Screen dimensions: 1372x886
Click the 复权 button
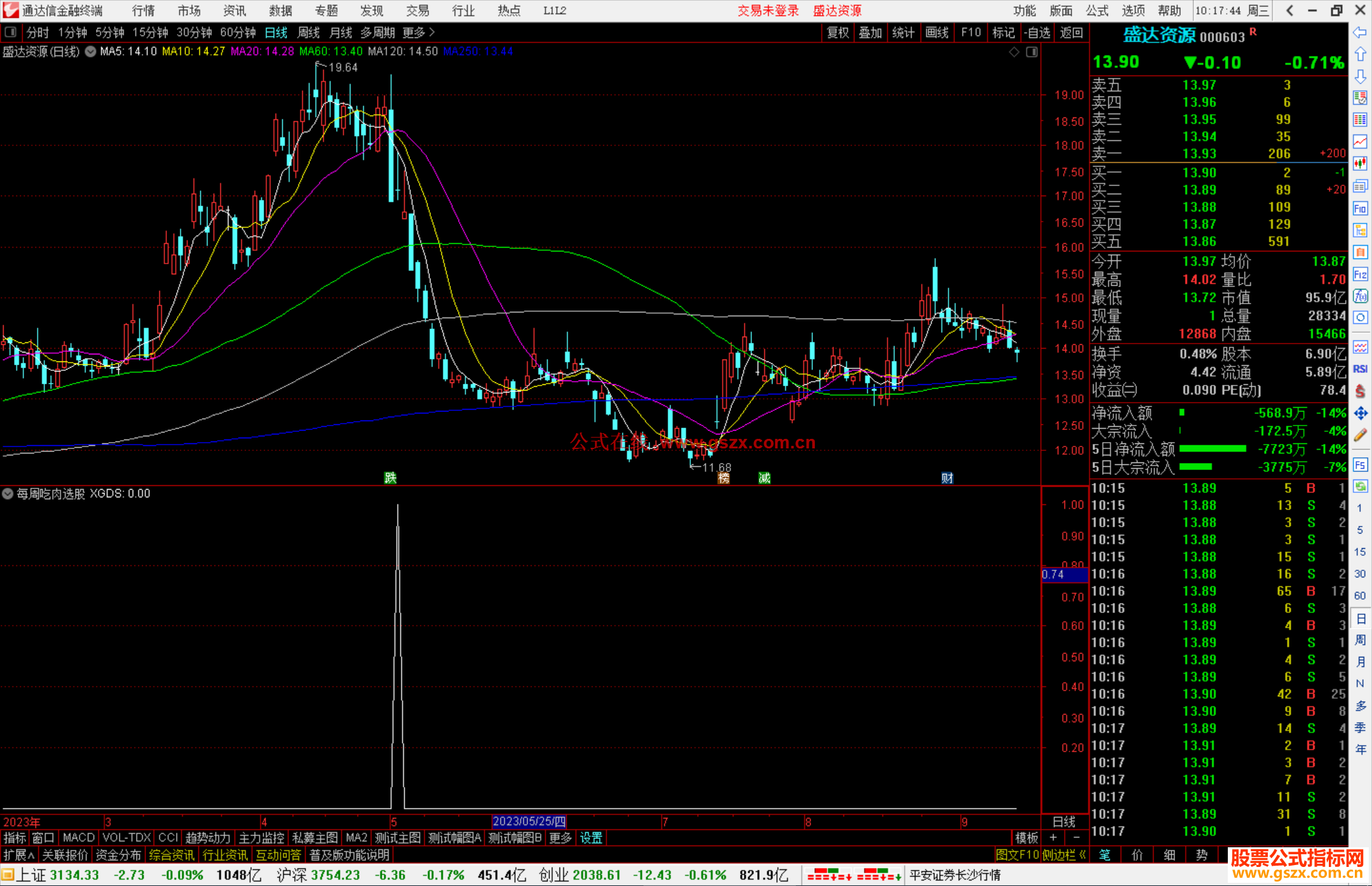pyautogui.click(x=837, y=32)
